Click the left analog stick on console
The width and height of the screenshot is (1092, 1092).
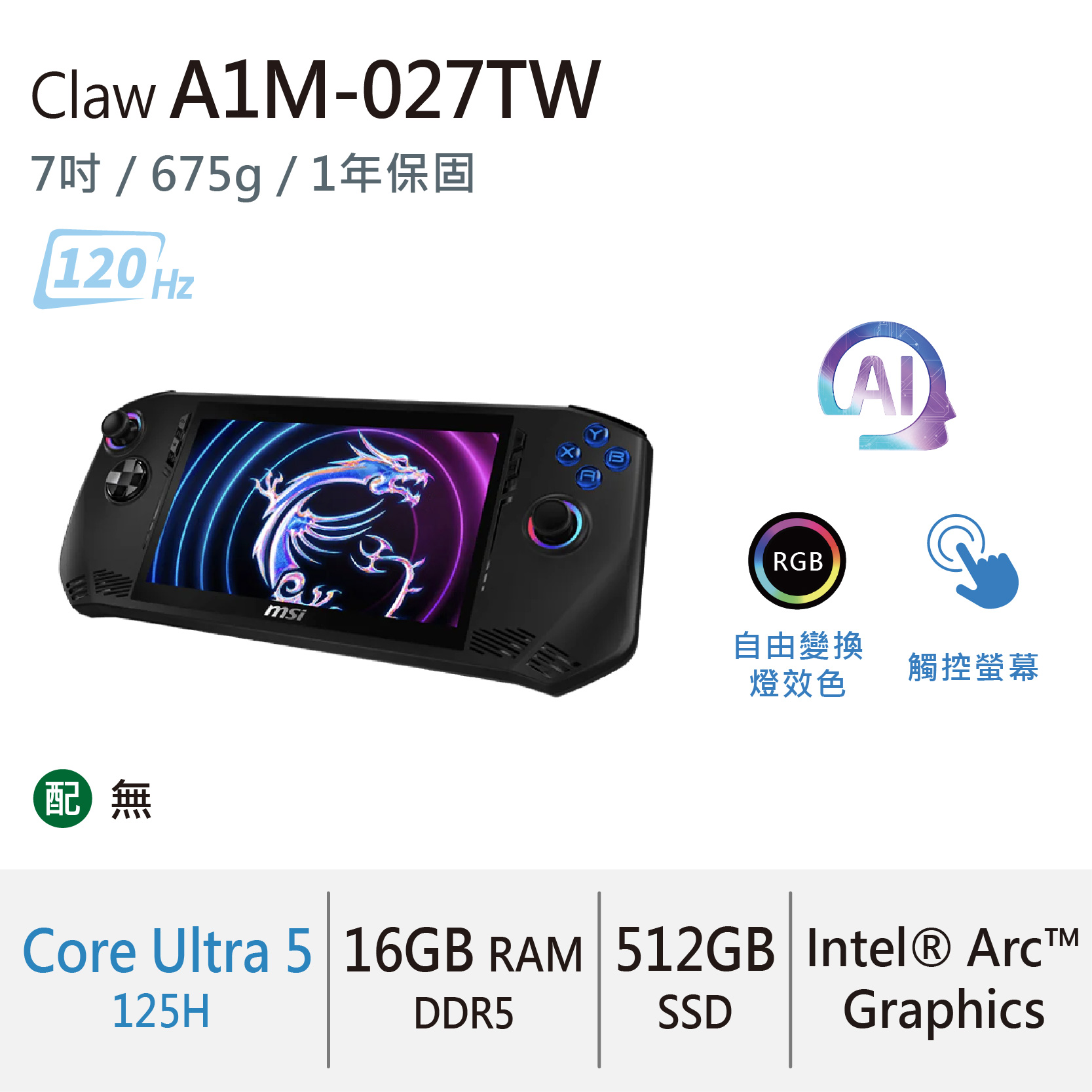point(121,430)
